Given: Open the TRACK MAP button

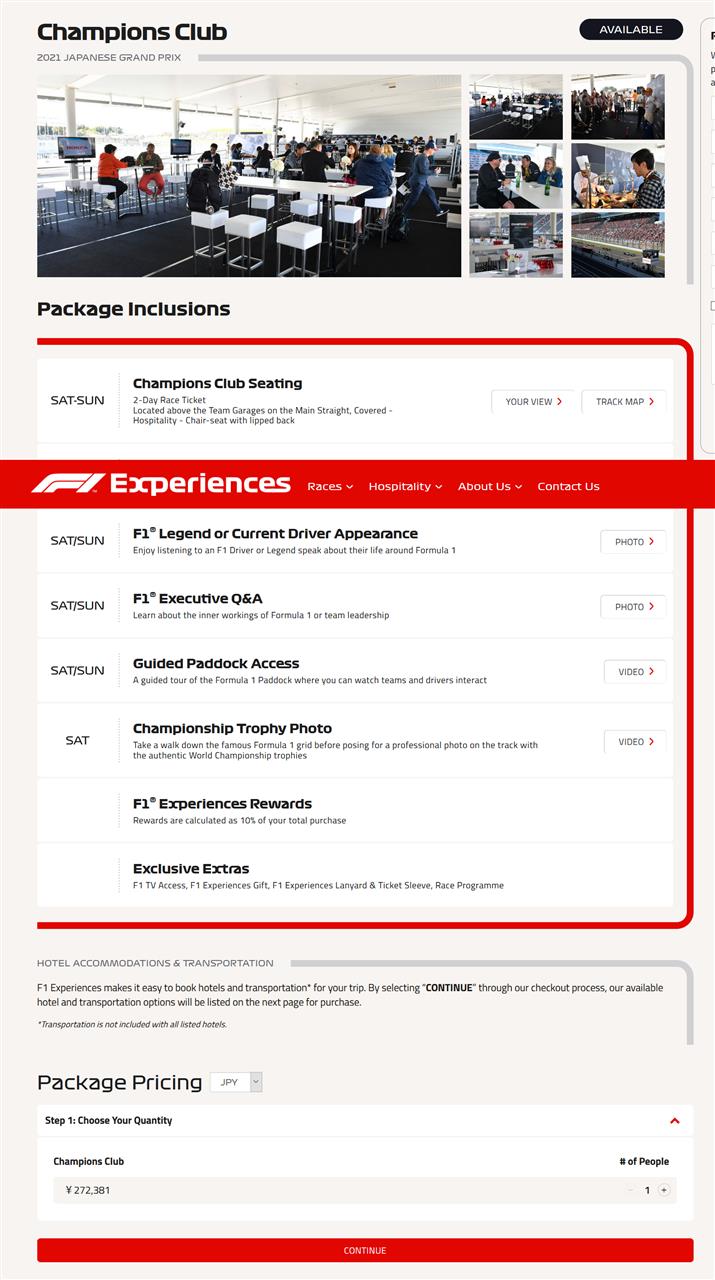Looking at the screenshot, I should tap(624, 402).
